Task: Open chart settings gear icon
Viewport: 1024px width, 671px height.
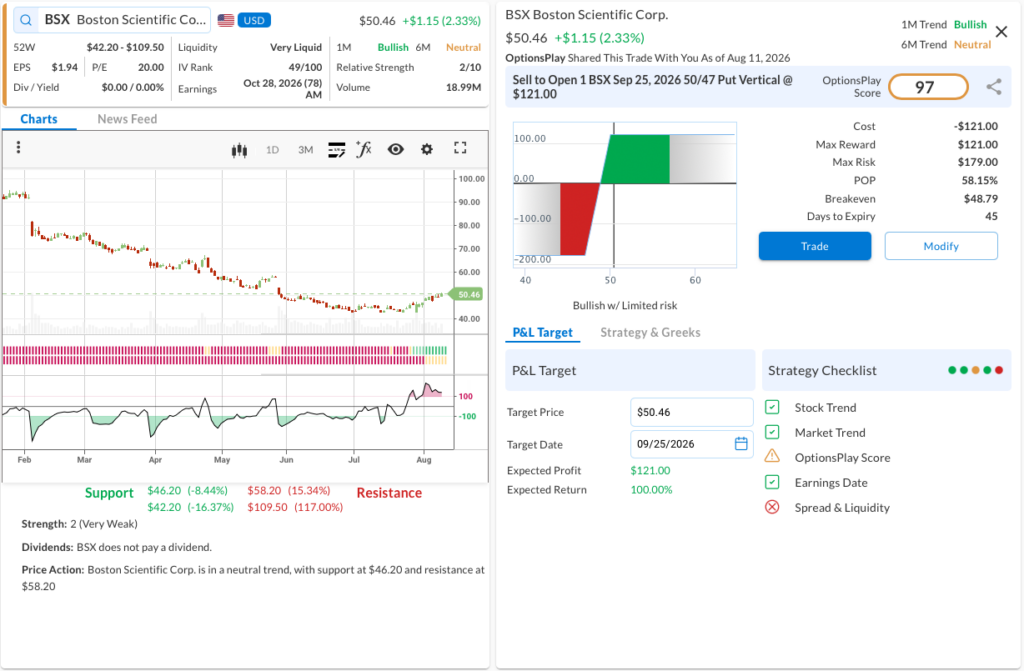Action: click(426, 150)
